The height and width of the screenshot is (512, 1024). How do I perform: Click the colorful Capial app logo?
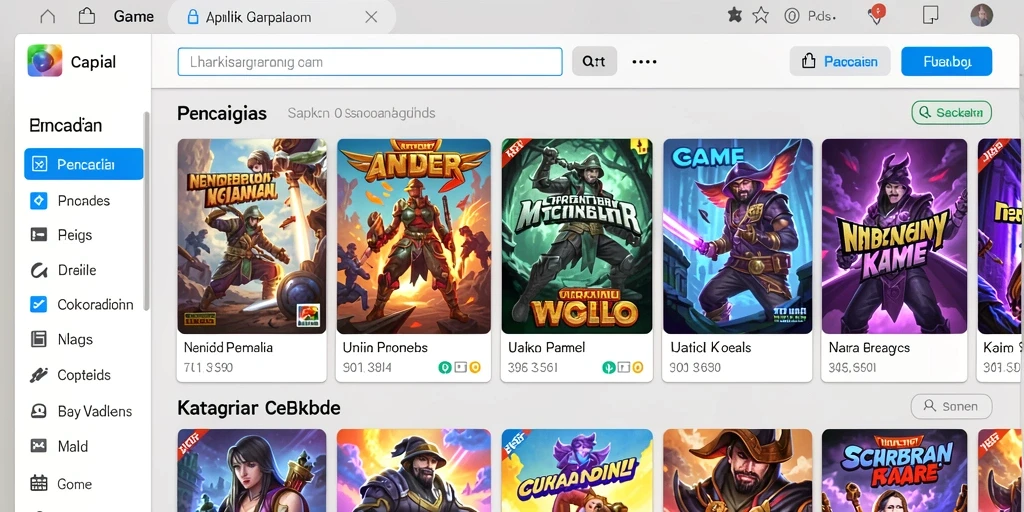[x=44, y=61]
